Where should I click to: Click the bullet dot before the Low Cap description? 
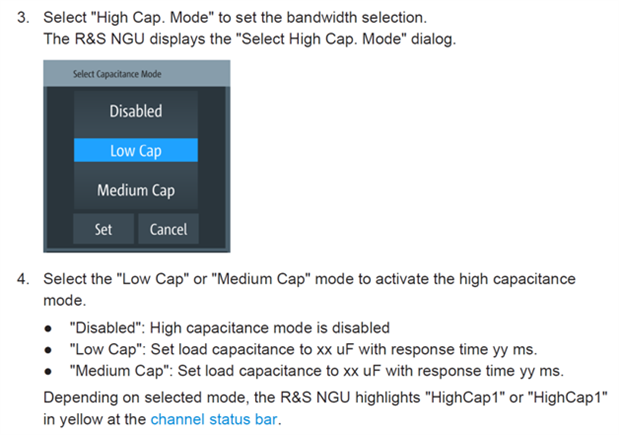pyautogui.click(x=49, y=350)
